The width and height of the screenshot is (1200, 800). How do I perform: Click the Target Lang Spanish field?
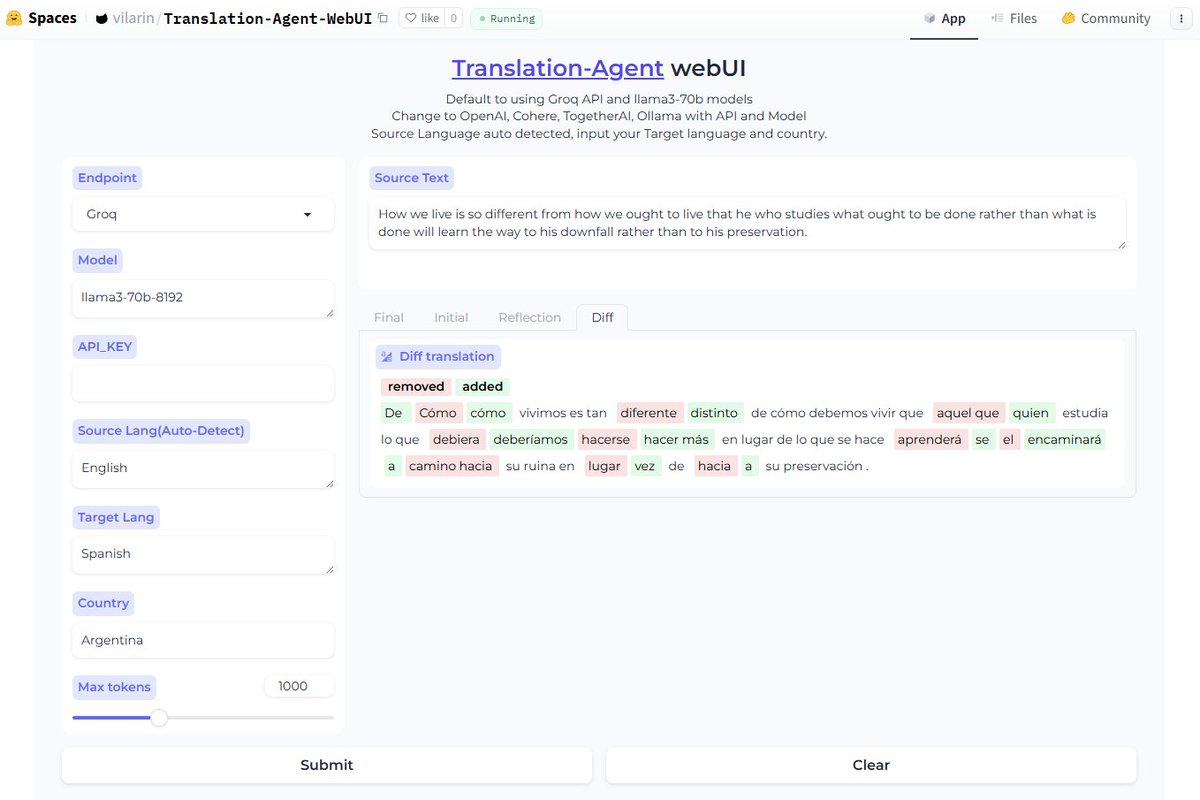click(x=203, y=554)
